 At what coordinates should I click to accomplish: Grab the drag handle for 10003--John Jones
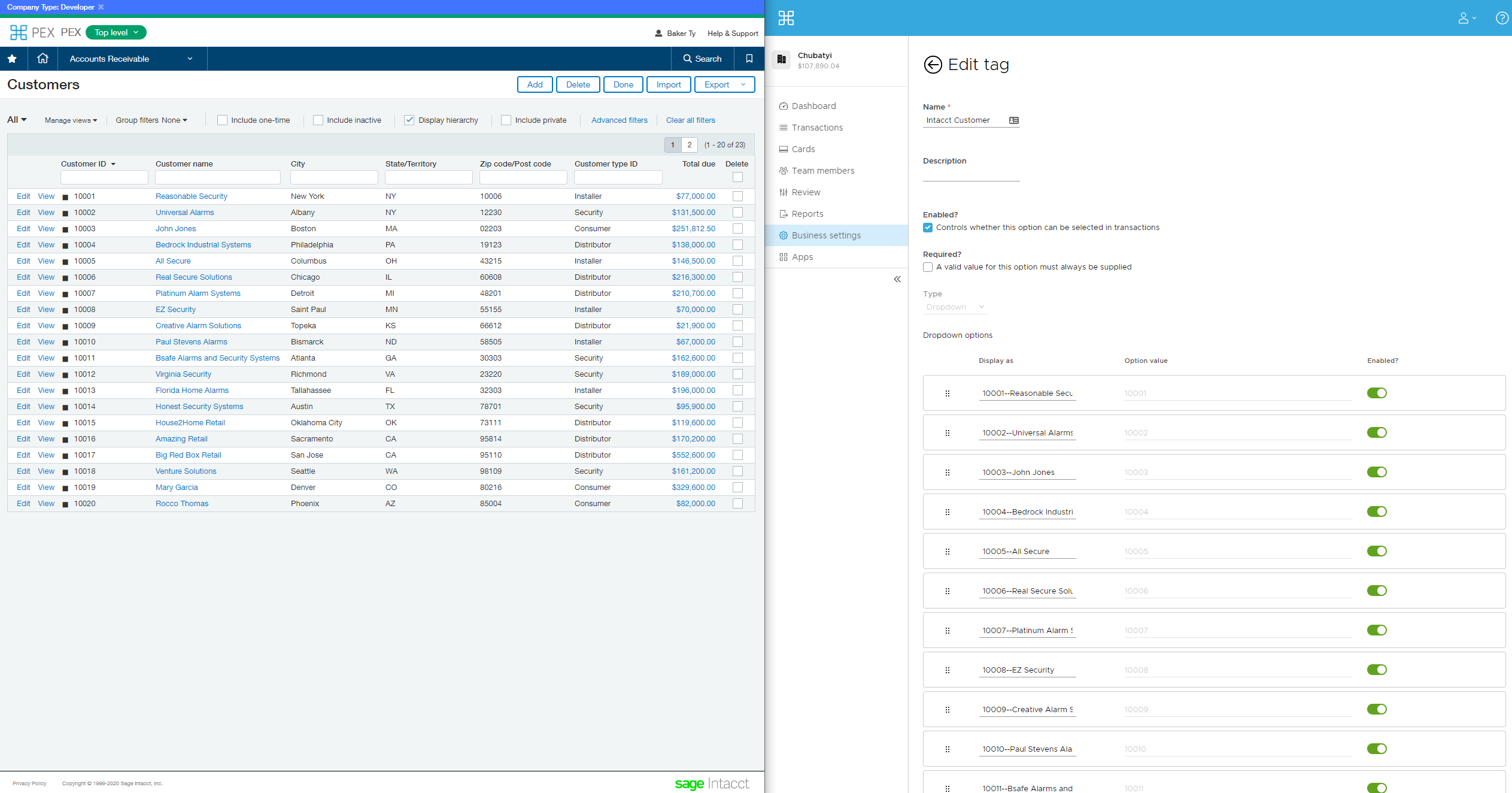point(948,473)
